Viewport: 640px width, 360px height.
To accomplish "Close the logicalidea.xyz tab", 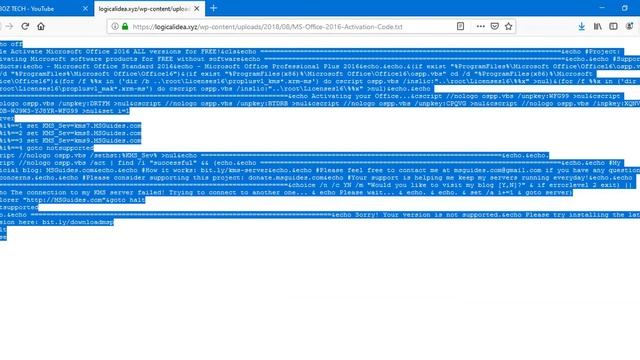I will [197, 9].
